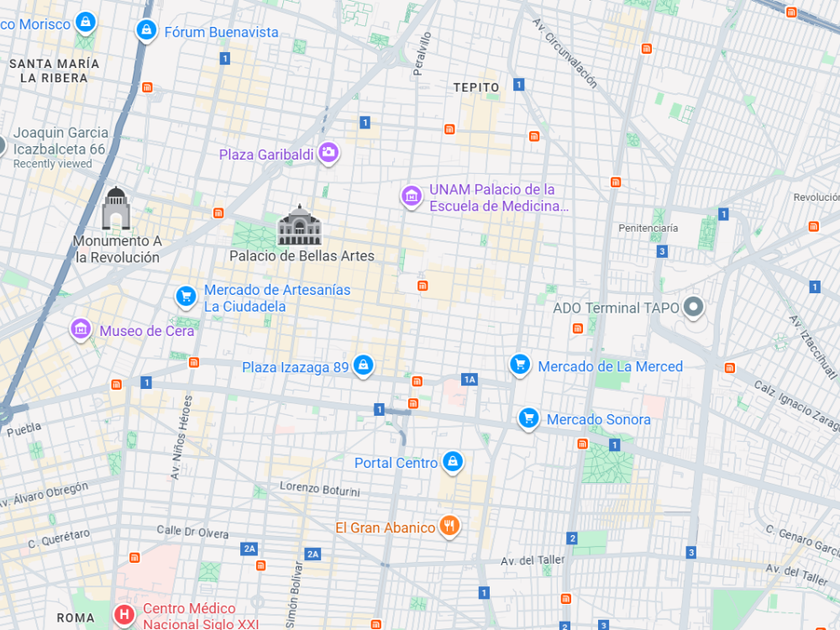The width and height of the screenshot is (840, 630).
Task: Click the Av. Circunvalación street label
Action: [565, 52]
